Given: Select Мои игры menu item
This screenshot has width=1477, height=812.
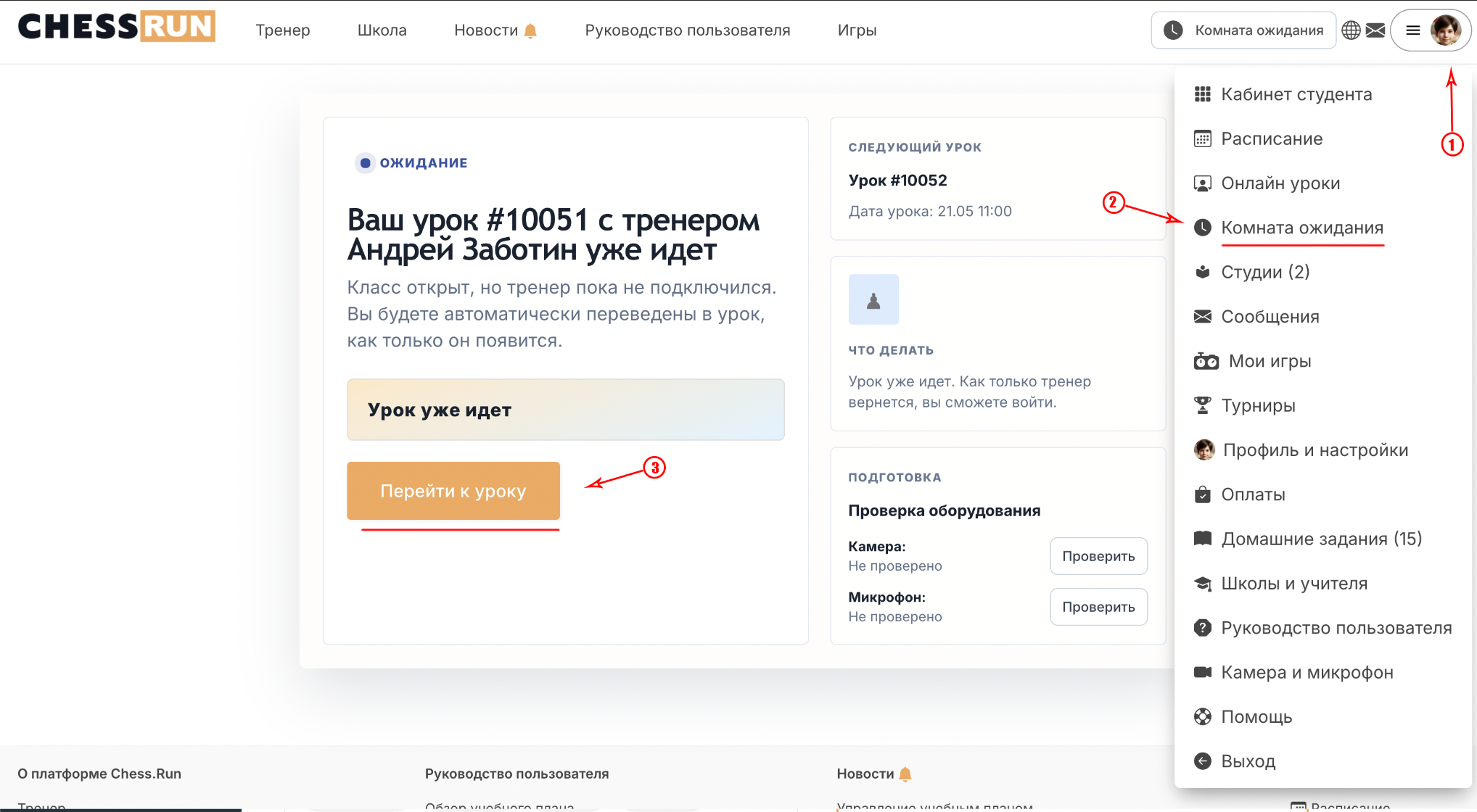Looking at the screenshot, I should 1270,361.
